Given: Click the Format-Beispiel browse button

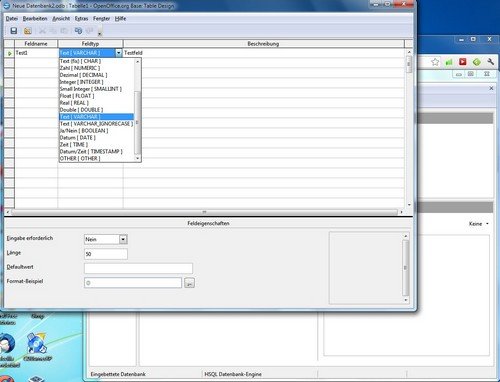Looking at the screenshot, I should coord(189,283).
